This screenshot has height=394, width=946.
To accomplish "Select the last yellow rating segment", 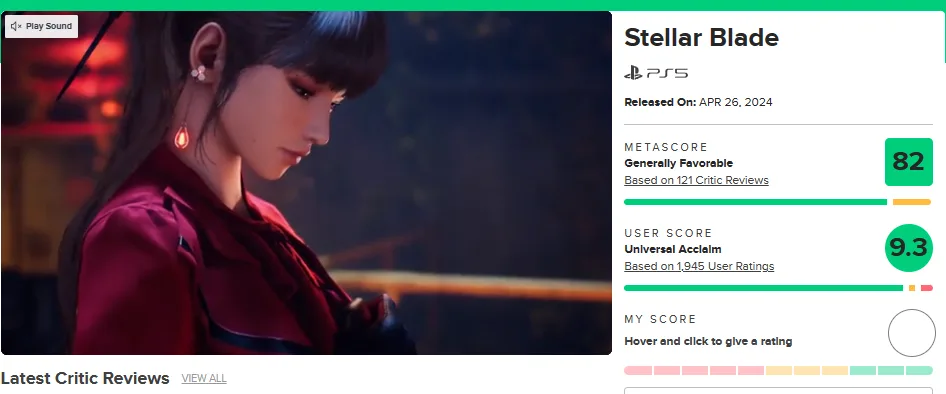I will click(x=835, y=370).
